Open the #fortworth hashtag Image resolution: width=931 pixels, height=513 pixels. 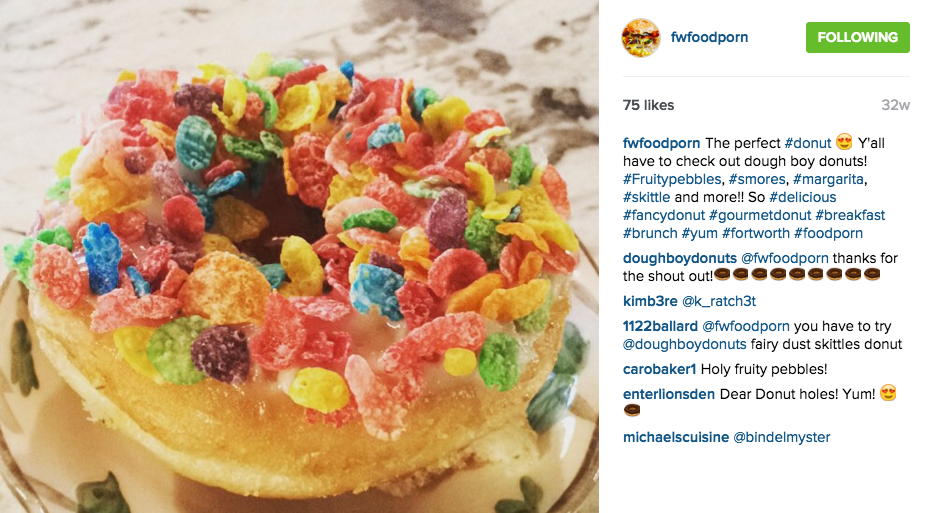[756, 233]
